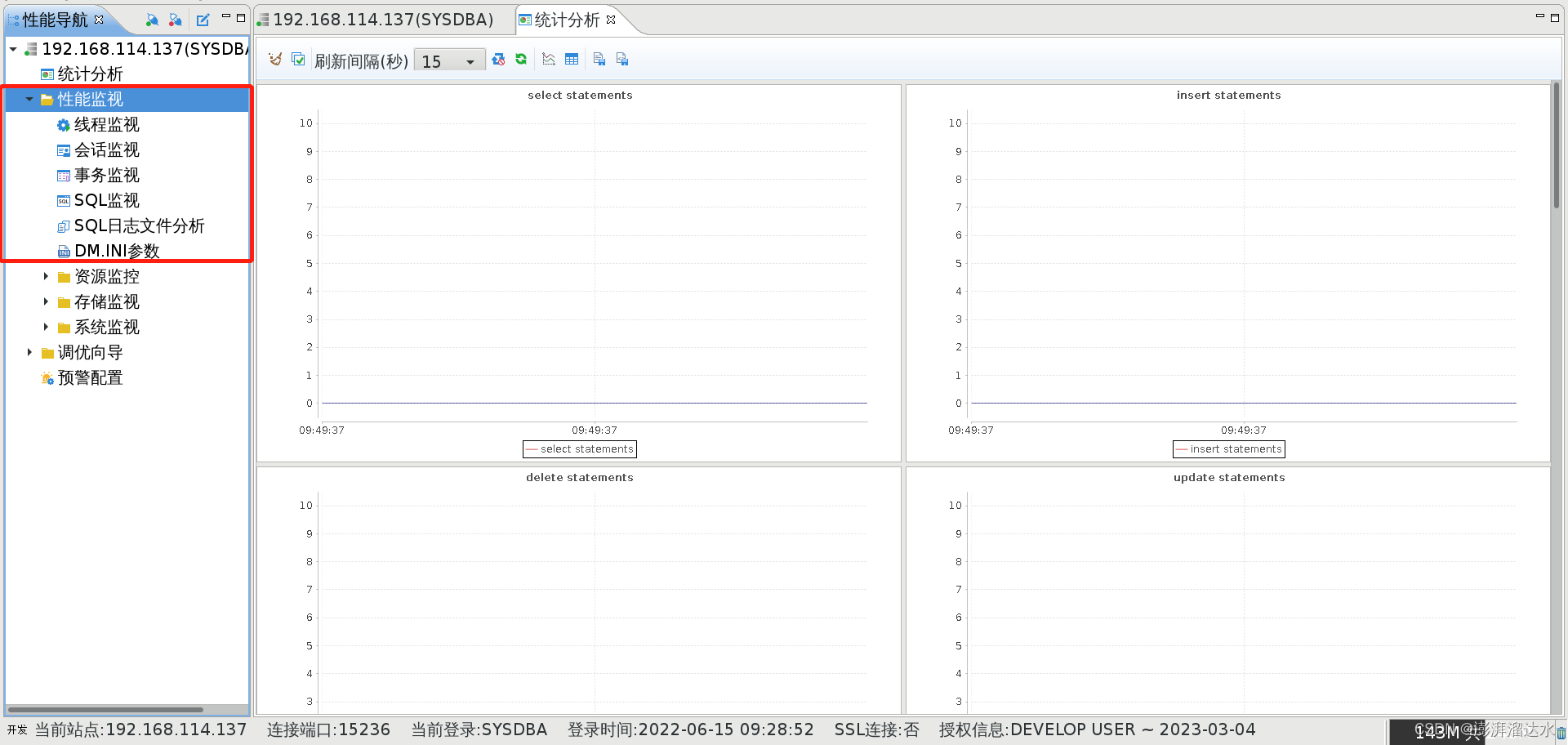
Task: Click the insert statements legend entry
Action: coord(1229,449)
